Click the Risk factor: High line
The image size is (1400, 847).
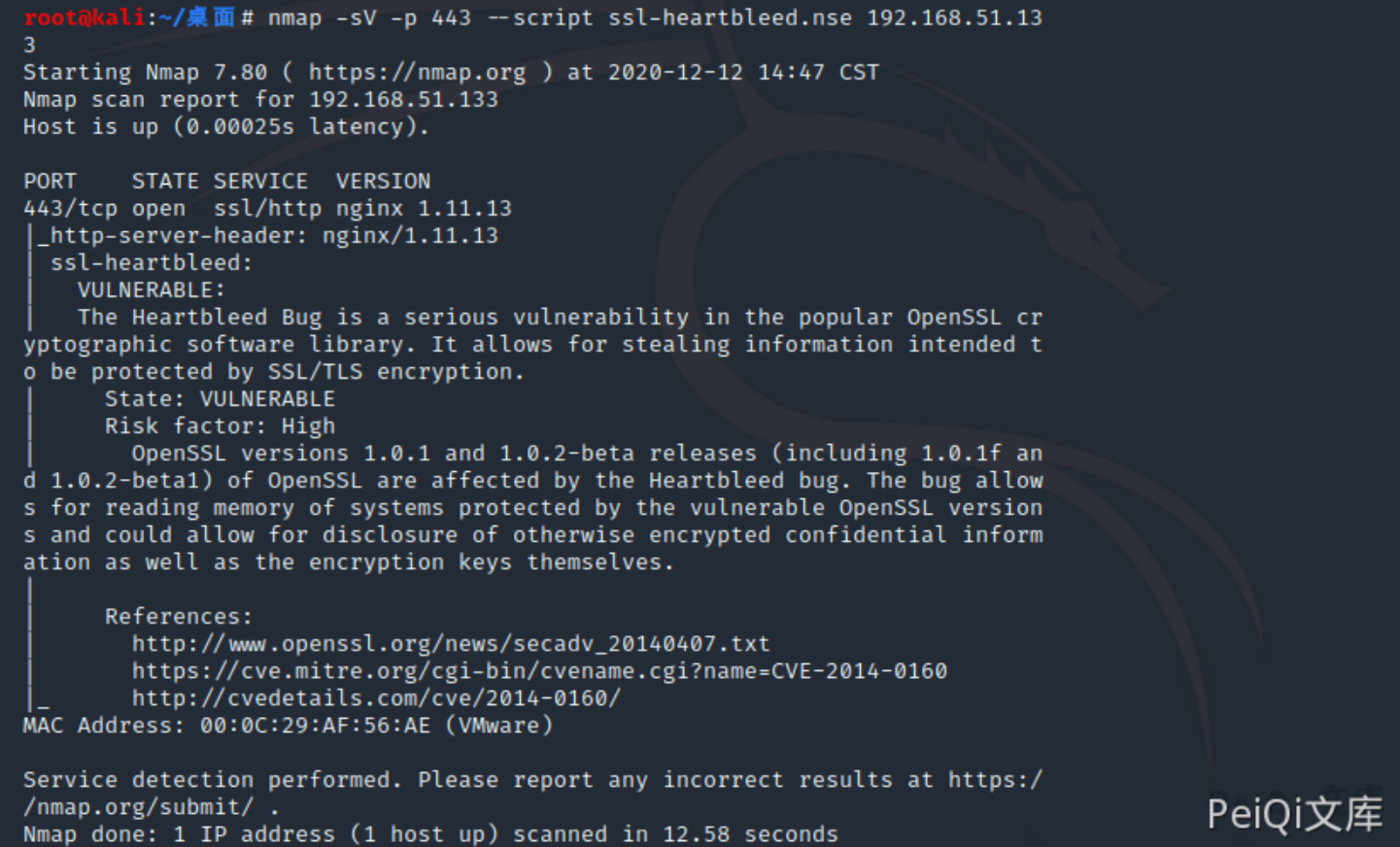click(x=220, y=426)
